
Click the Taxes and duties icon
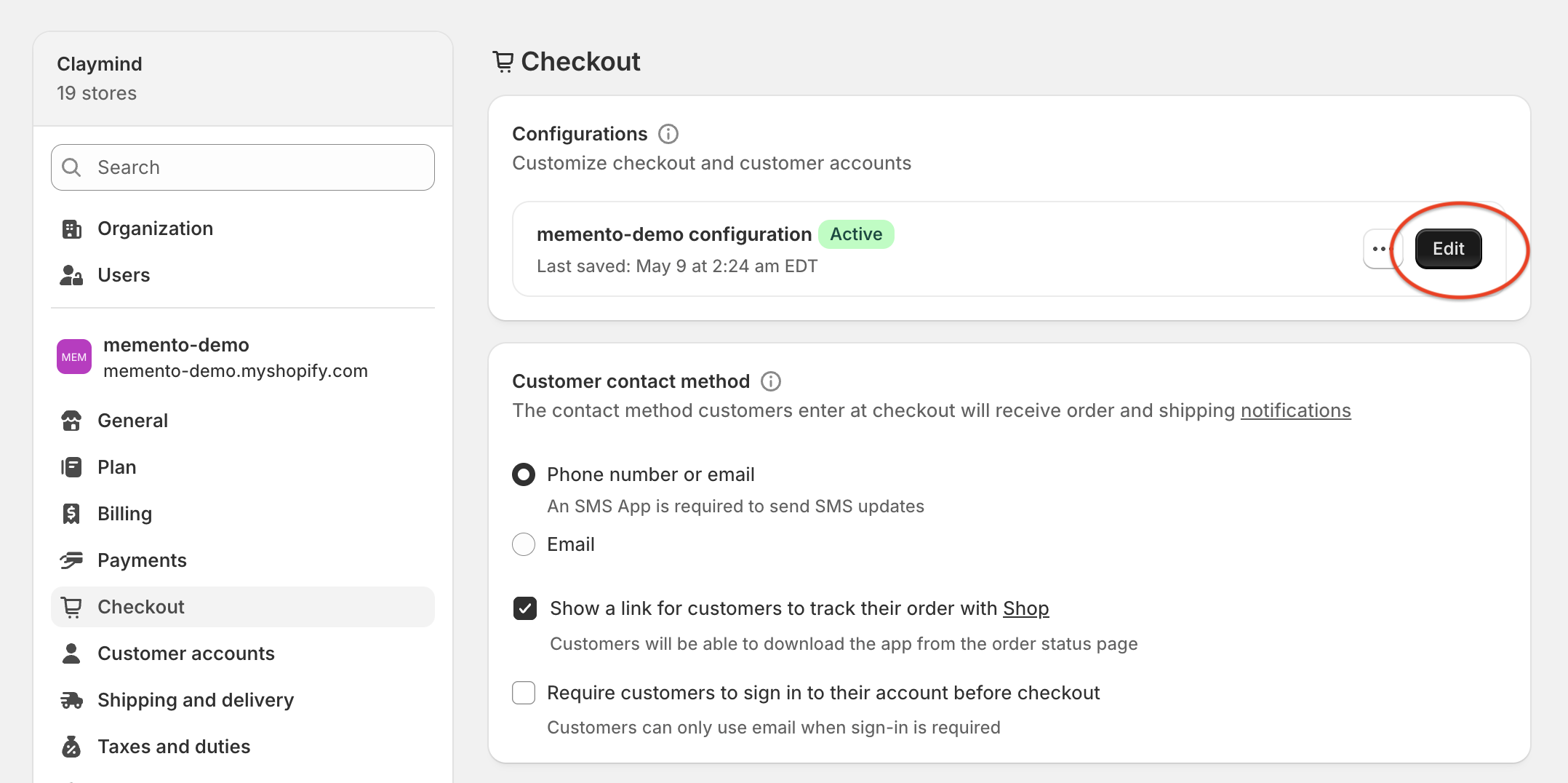tap(71, 747)
